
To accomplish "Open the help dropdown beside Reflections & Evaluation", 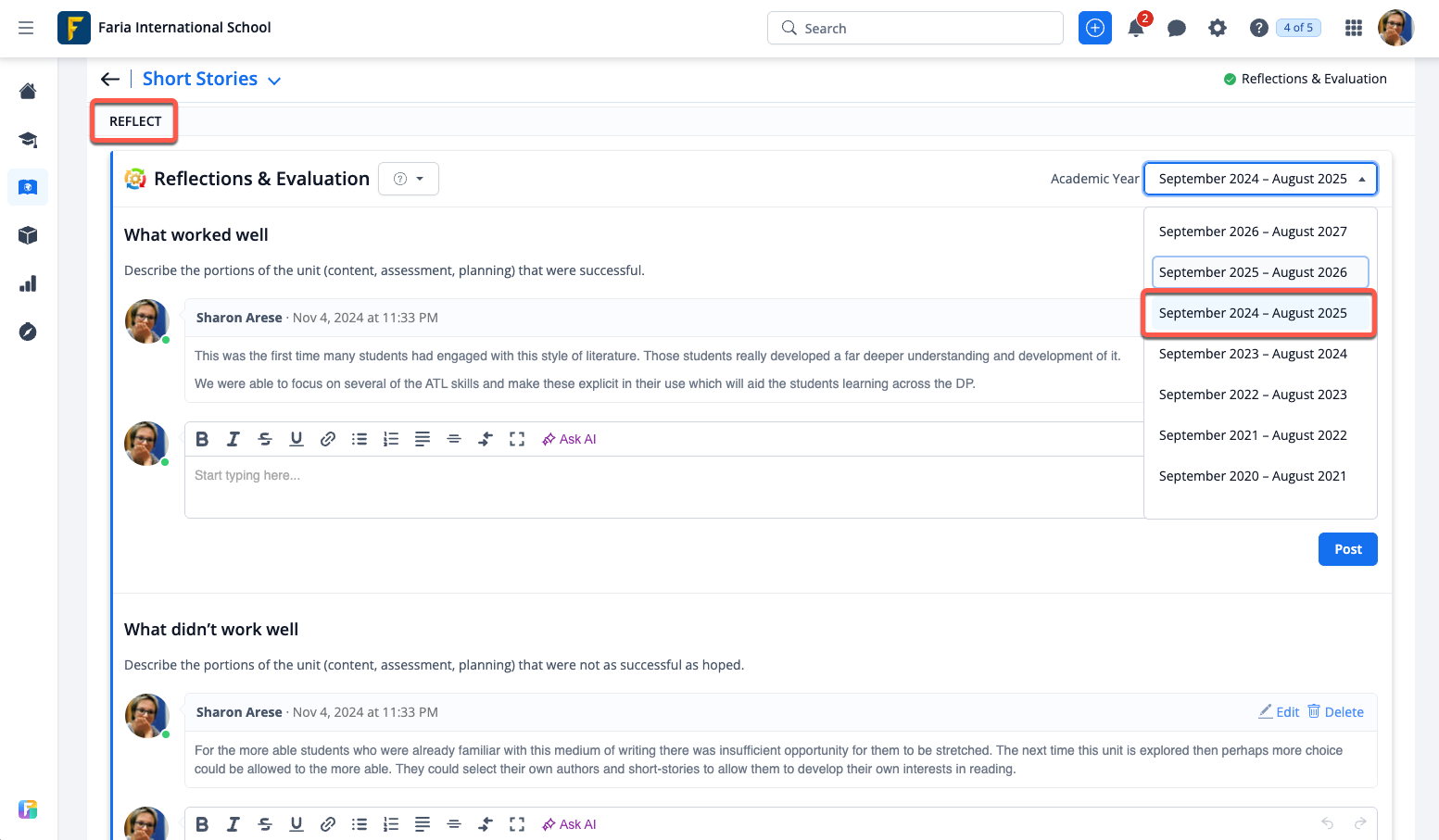I will [409, 179].
